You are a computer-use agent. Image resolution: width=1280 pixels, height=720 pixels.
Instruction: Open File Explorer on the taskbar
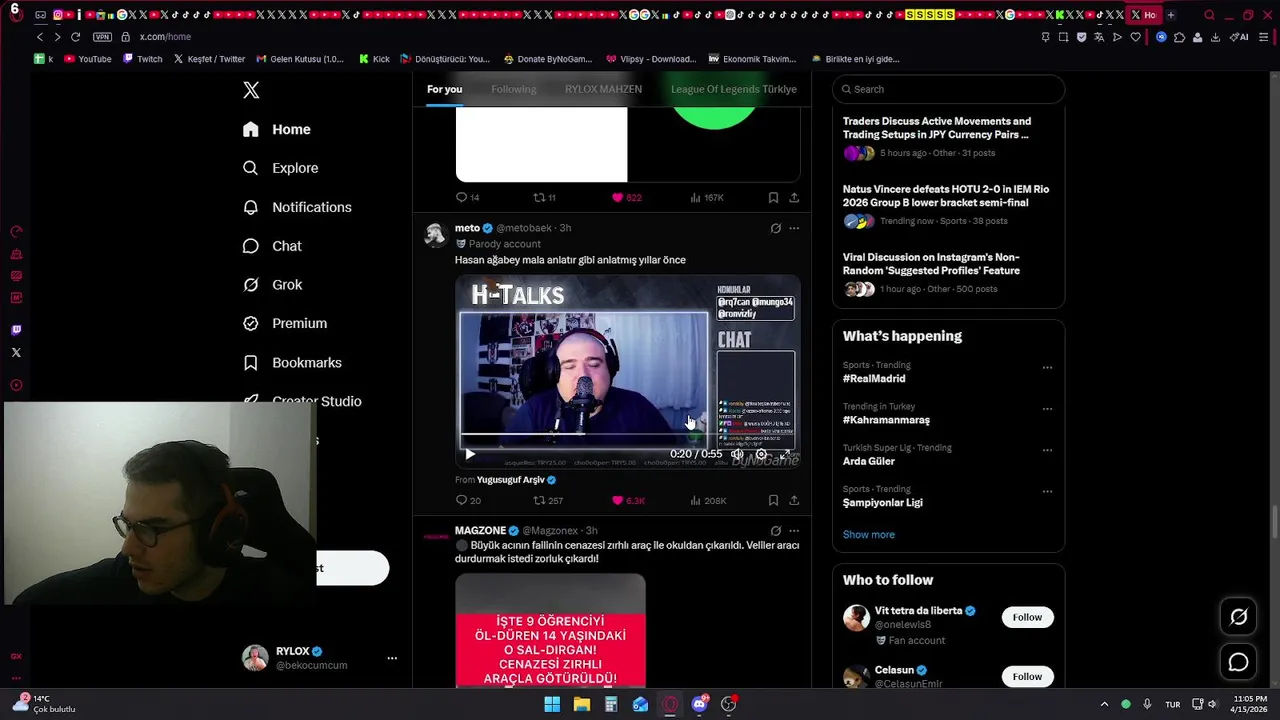coord(581,704)
